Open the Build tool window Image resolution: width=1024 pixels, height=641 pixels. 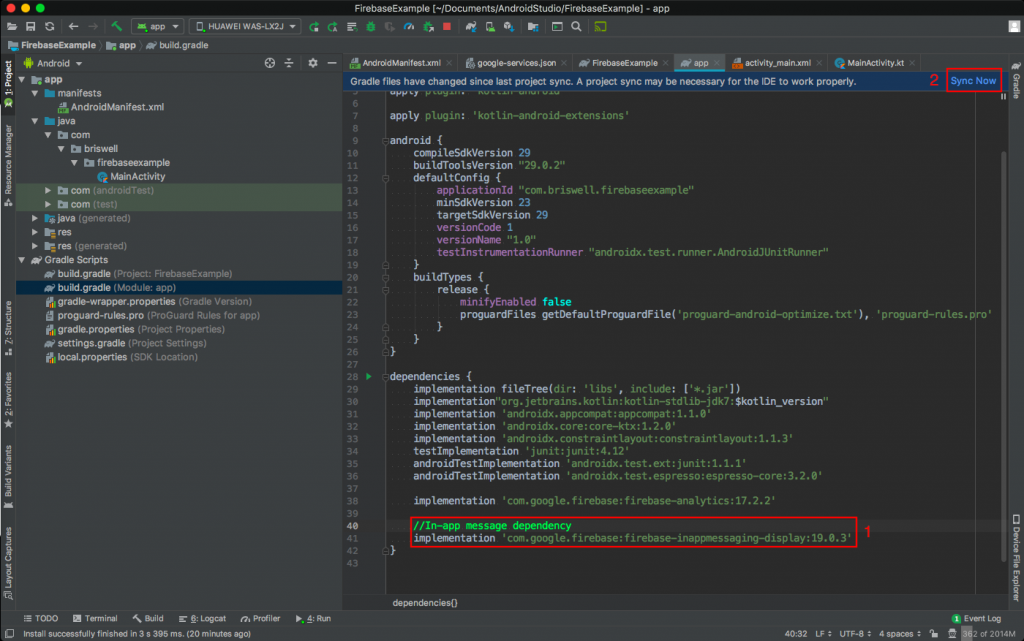pyautogui.click(x=148, y=618)
